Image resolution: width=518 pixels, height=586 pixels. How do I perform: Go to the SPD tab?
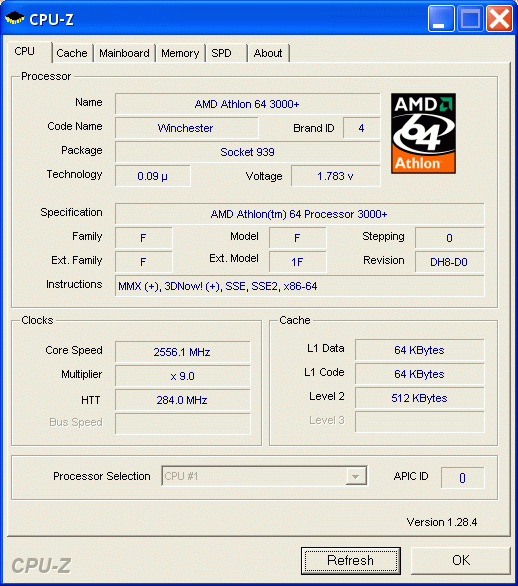point(226,53)
